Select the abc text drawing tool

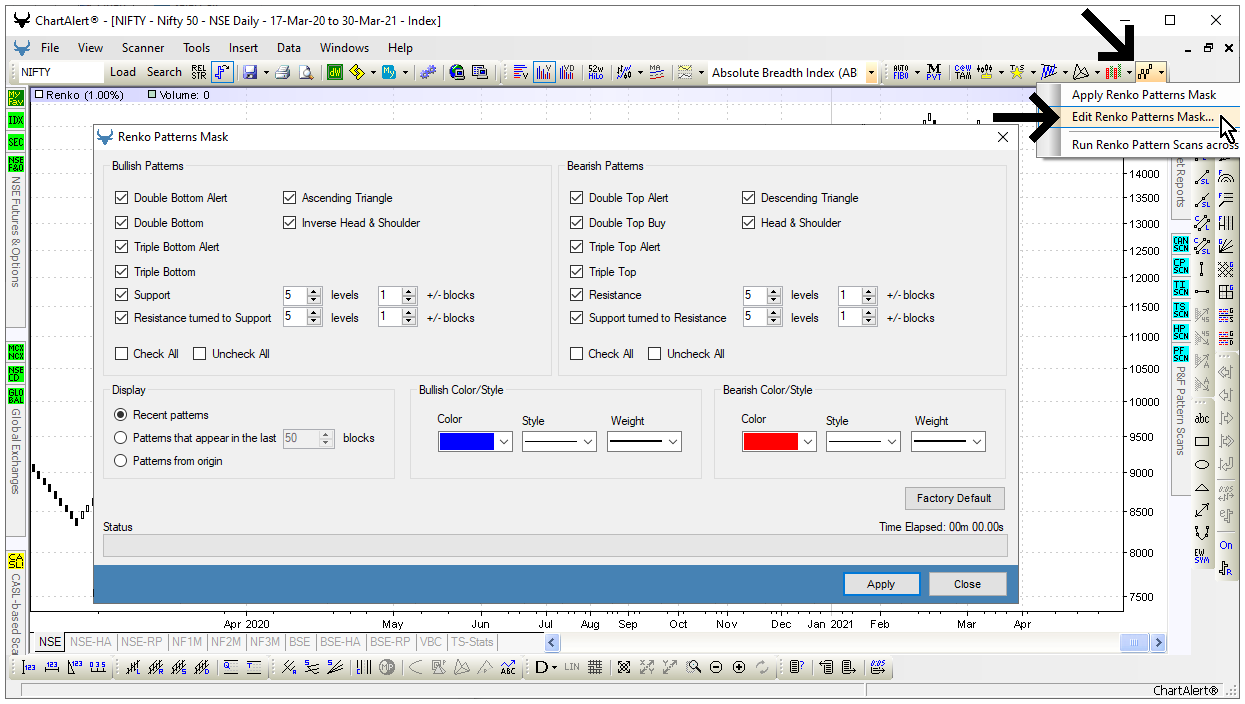pos(1202,418)
